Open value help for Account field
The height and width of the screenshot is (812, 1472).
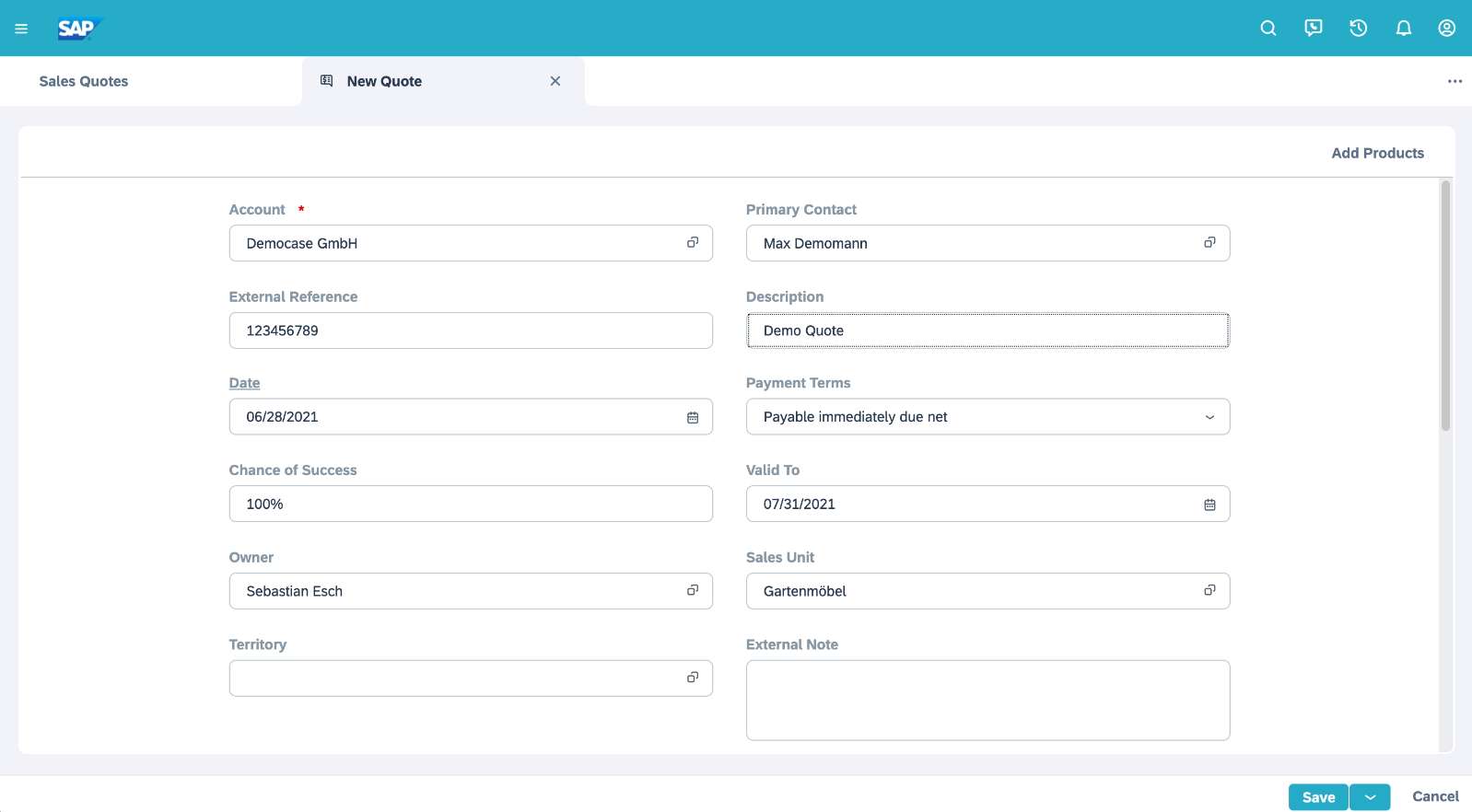[x=693, y=243]
